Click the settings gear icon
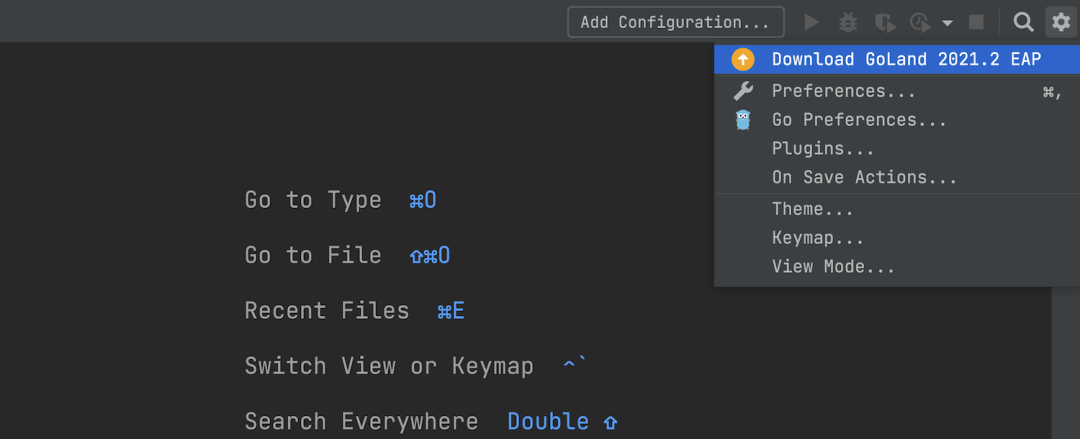The width and height of the screenshot is (1080, 439). (1060, 22)
